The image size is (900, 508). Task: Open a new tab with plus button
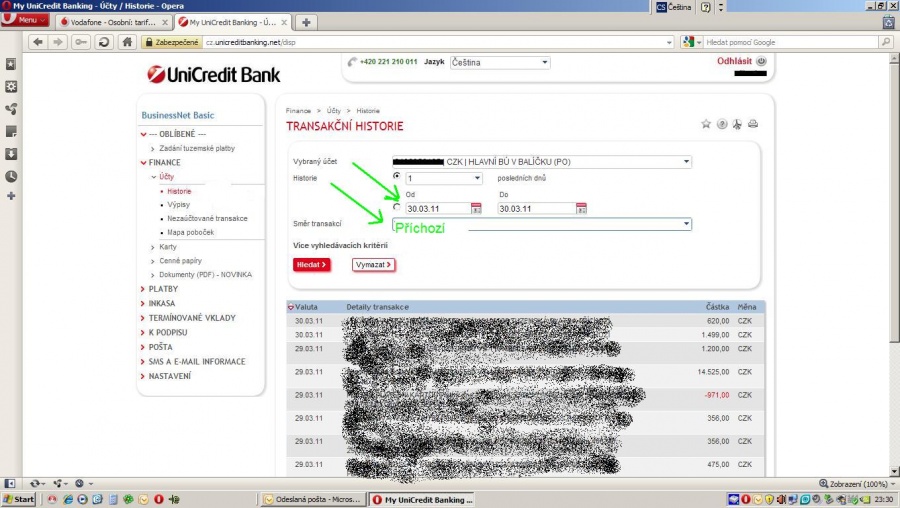(x=306, y=22)
